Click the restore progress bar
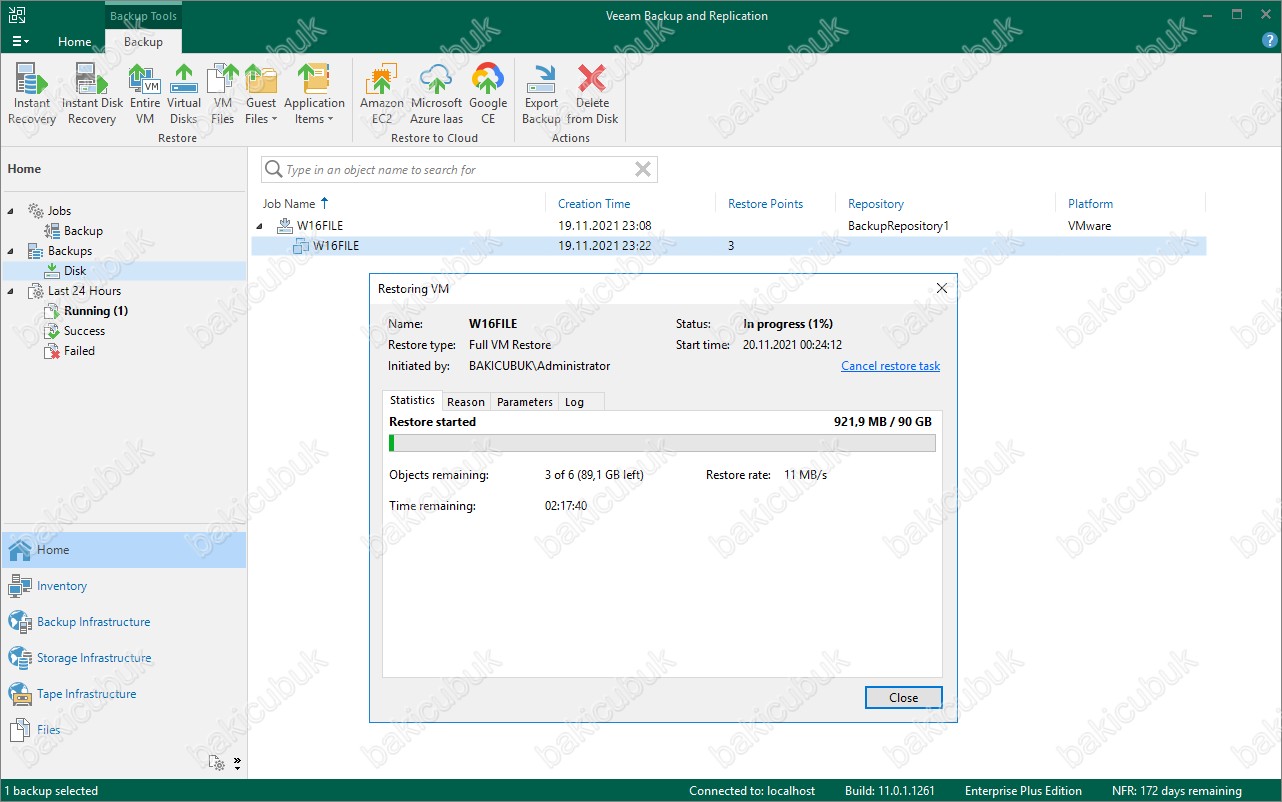This screenshot has width=1282, height=802. pos(662,443)
